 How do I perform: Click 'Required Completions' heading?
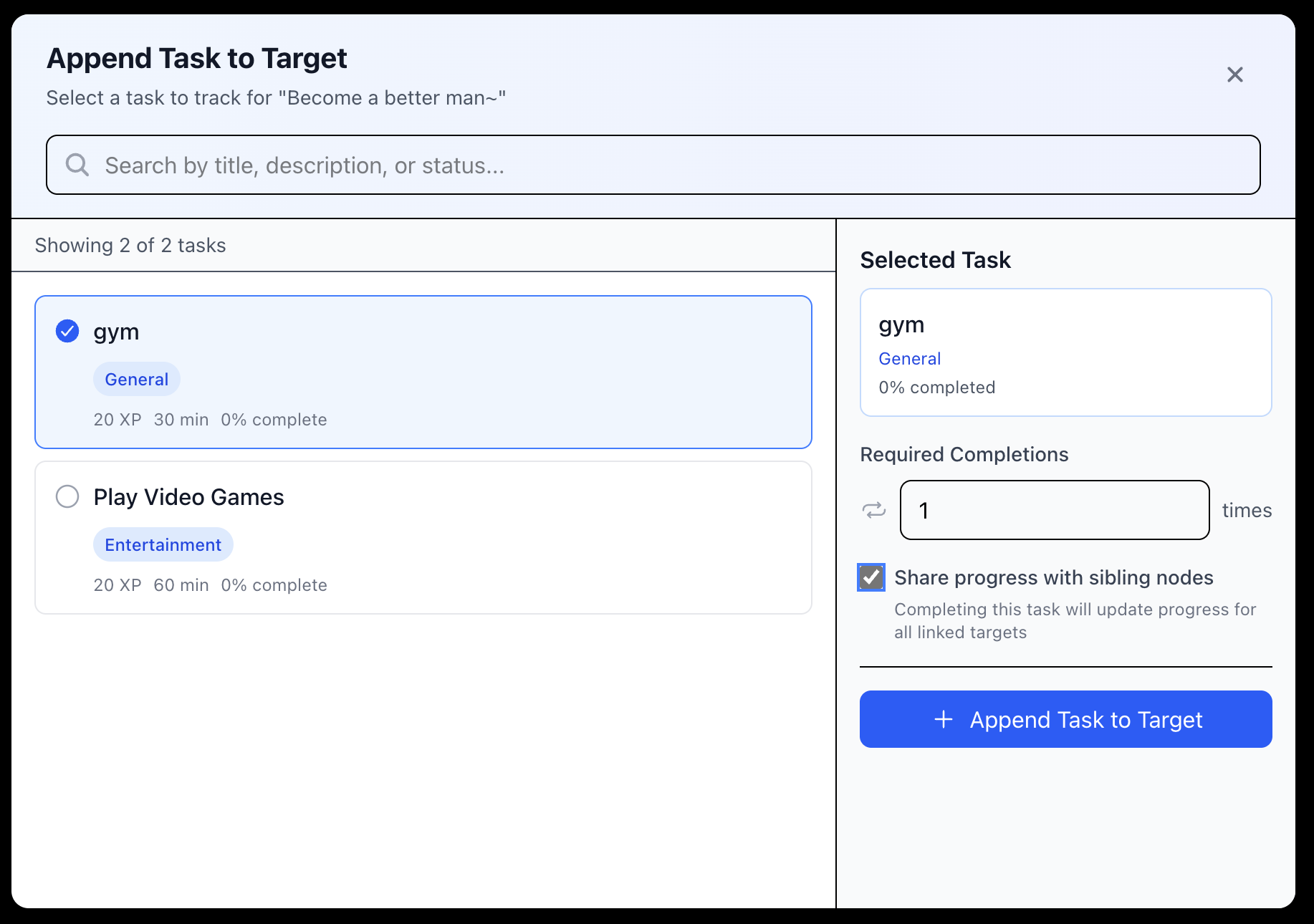tap(964, 454)
